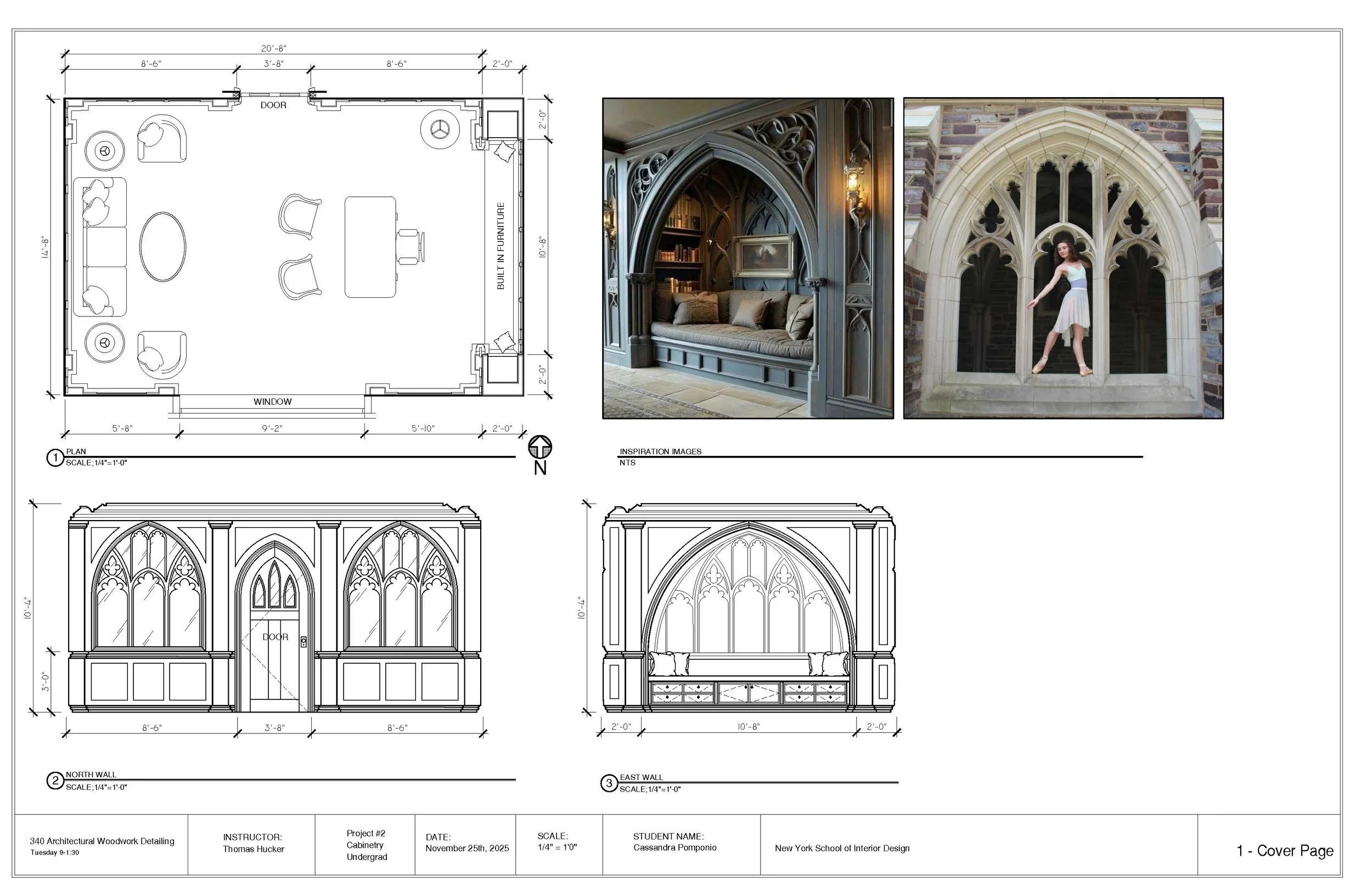Screen dimensions: 1372x887
Task: Click 'New York School of Interior Design'
Action: [x=842, y=848]
